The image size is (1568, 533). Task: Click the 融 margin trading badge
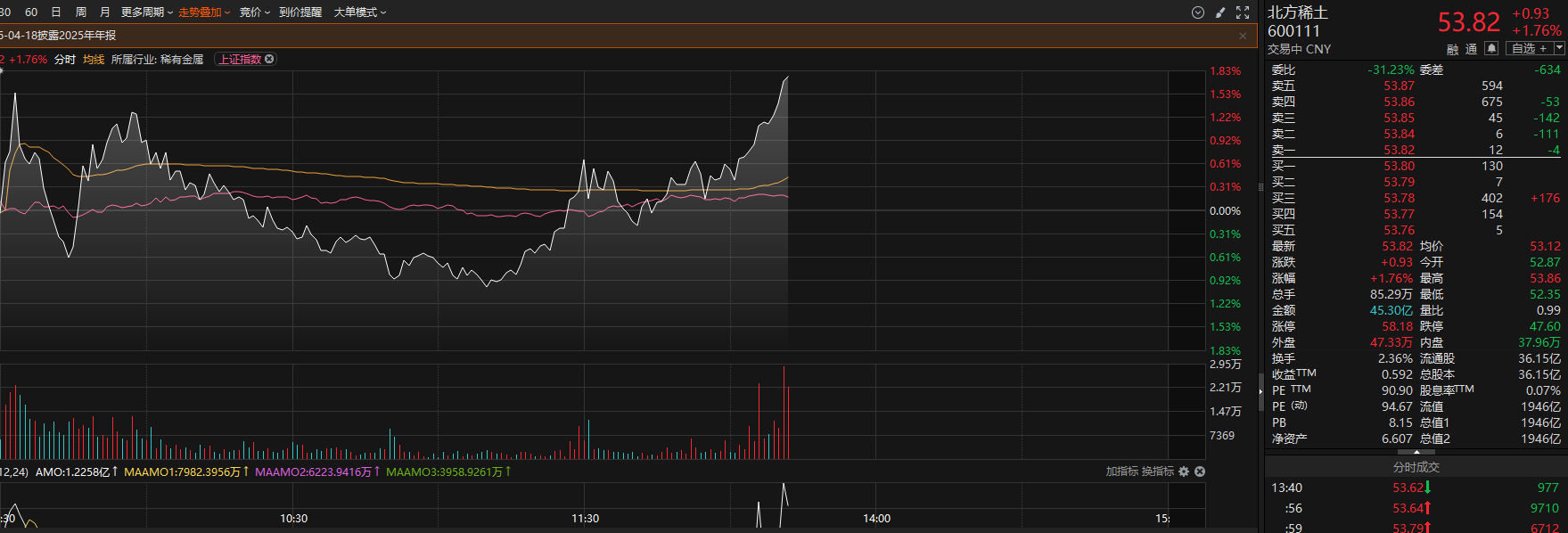(x=1453, y=49)
